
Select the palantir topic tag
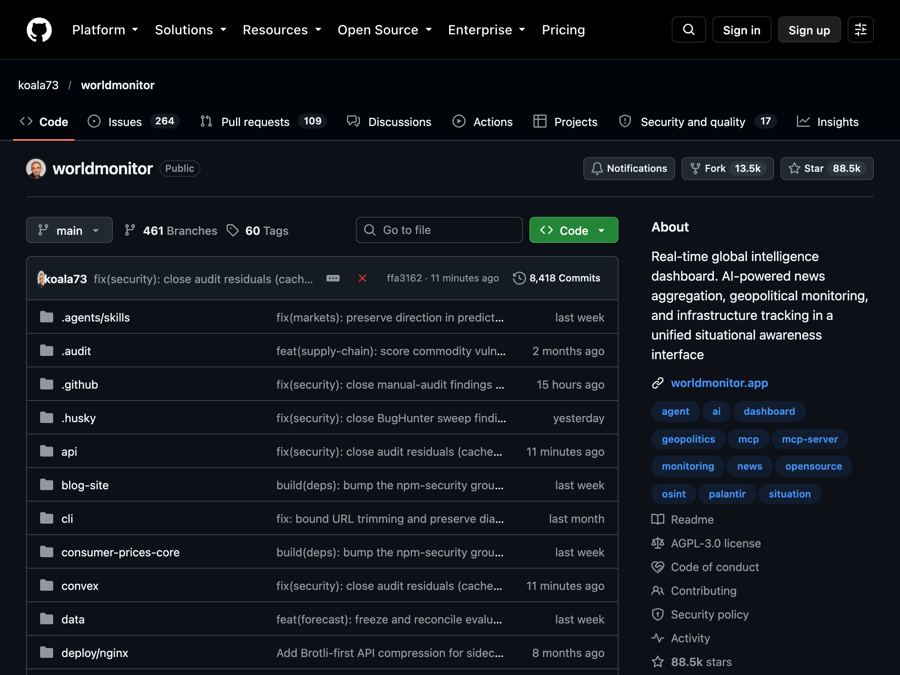727,494
